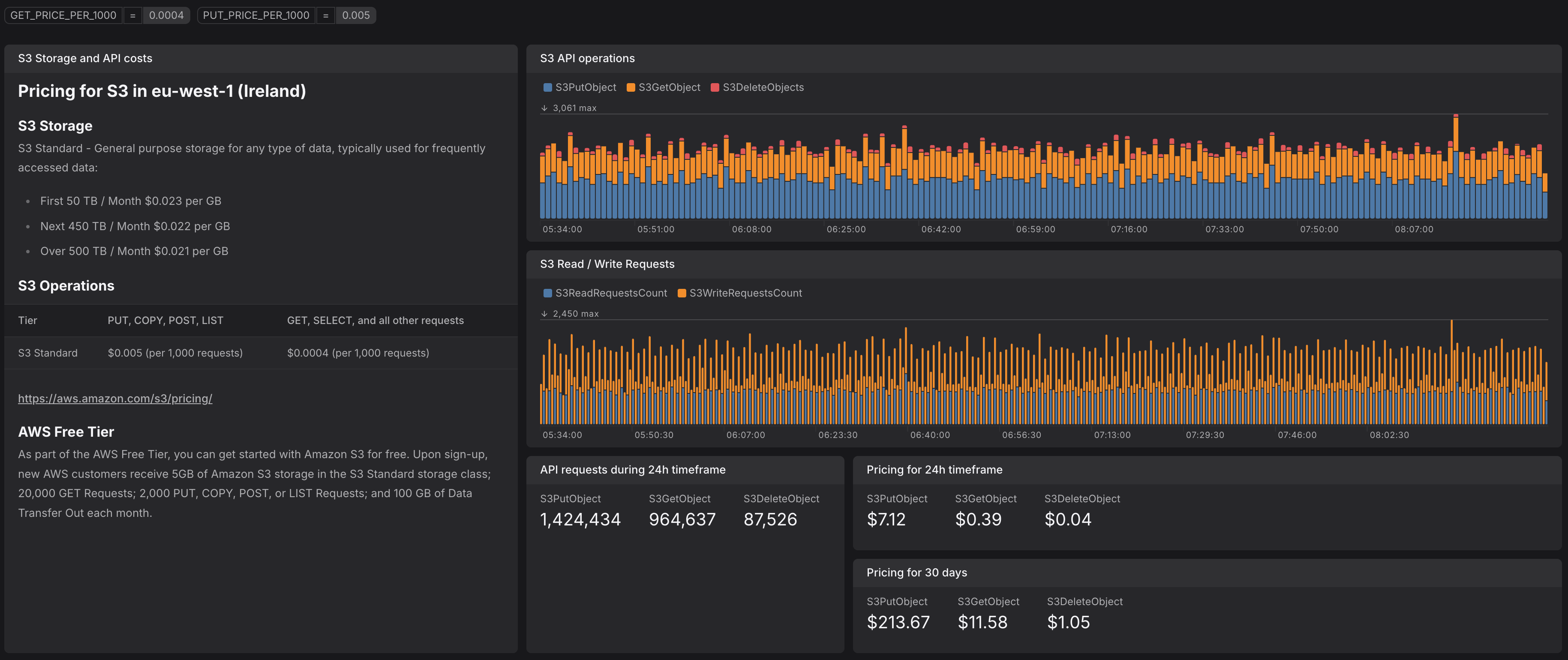The width and height of the screenshot is (1568, 660).
Task: Edit the GET_PRICE_PER_1000 value 0.0004
Action: [166, 15]
